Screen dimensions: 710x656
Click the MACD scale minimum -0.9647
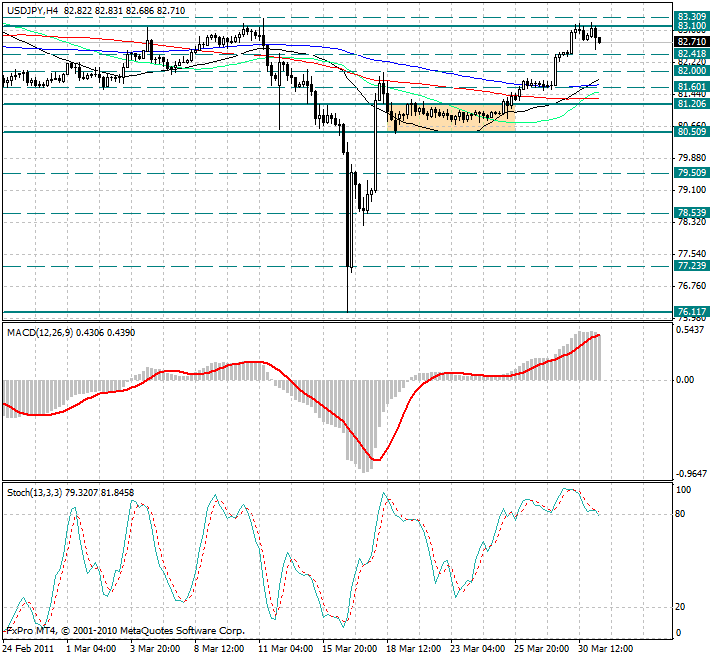[691, 474]
